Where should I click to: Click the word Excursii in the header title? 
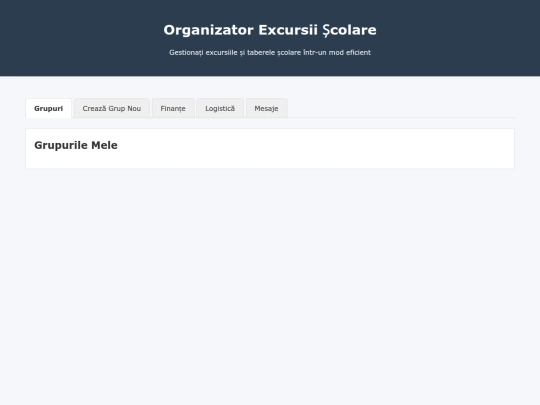click(x=288, y=30)
